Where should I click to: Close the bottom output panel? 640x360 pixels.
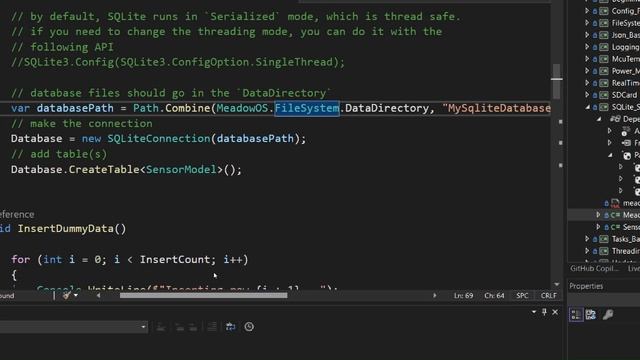[555, 312]
